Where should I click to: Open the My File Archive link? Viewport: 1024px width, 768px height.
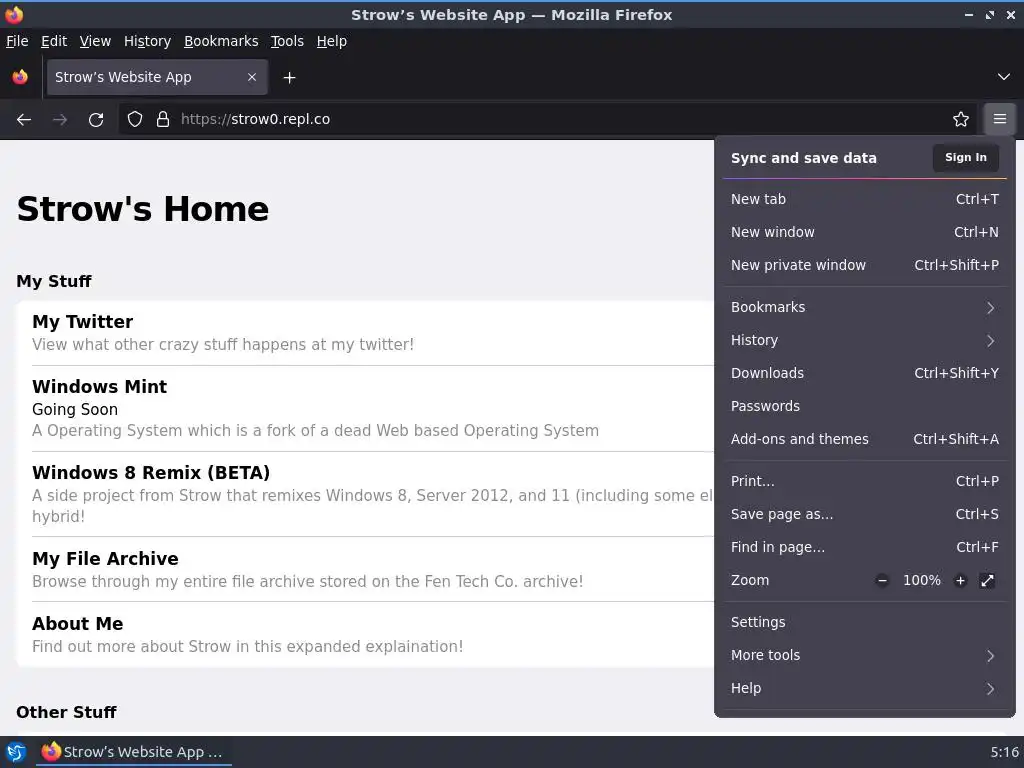point(105,559)
